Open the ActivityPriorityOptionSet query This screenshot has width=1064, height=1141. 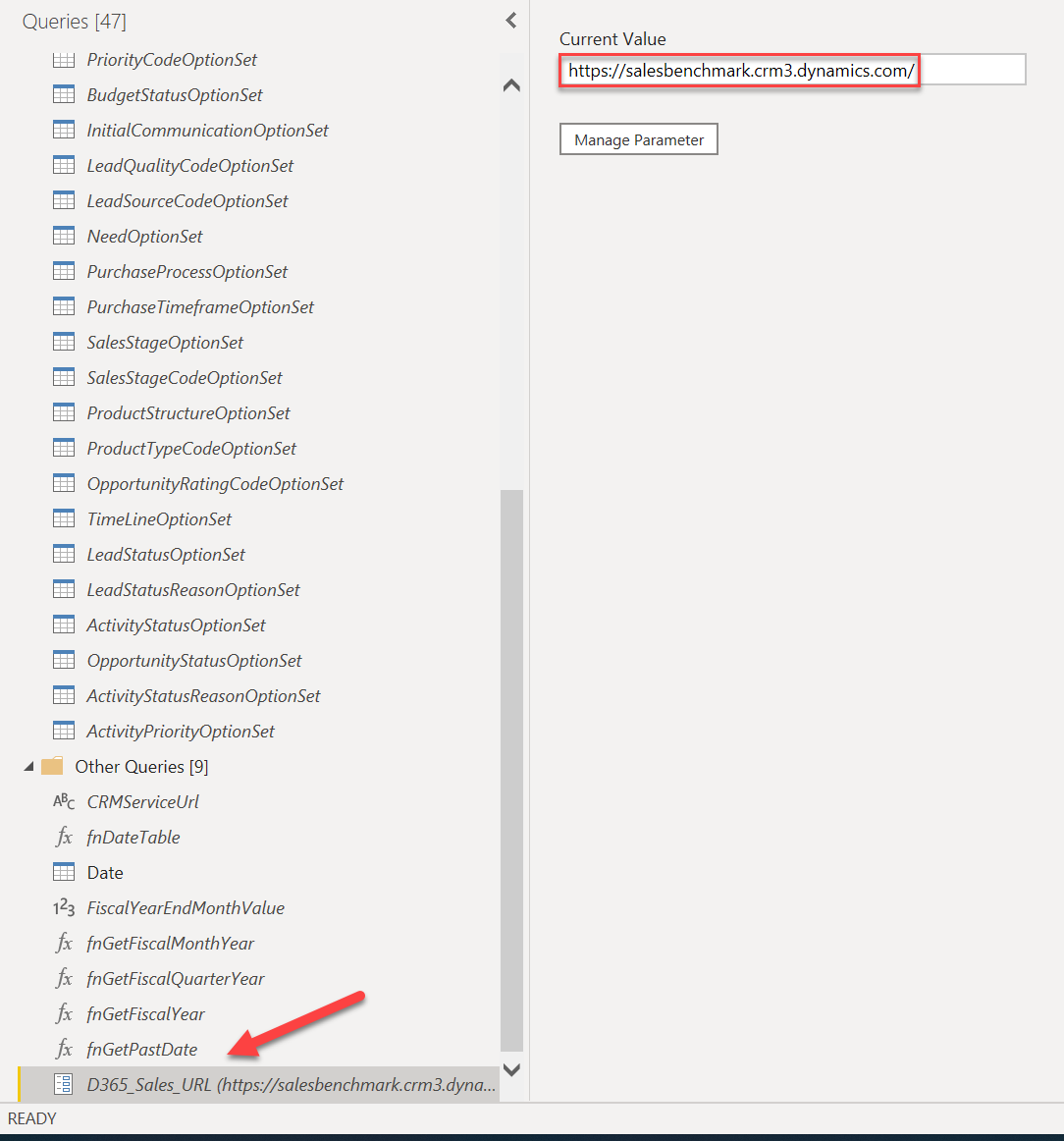(181, 732)
